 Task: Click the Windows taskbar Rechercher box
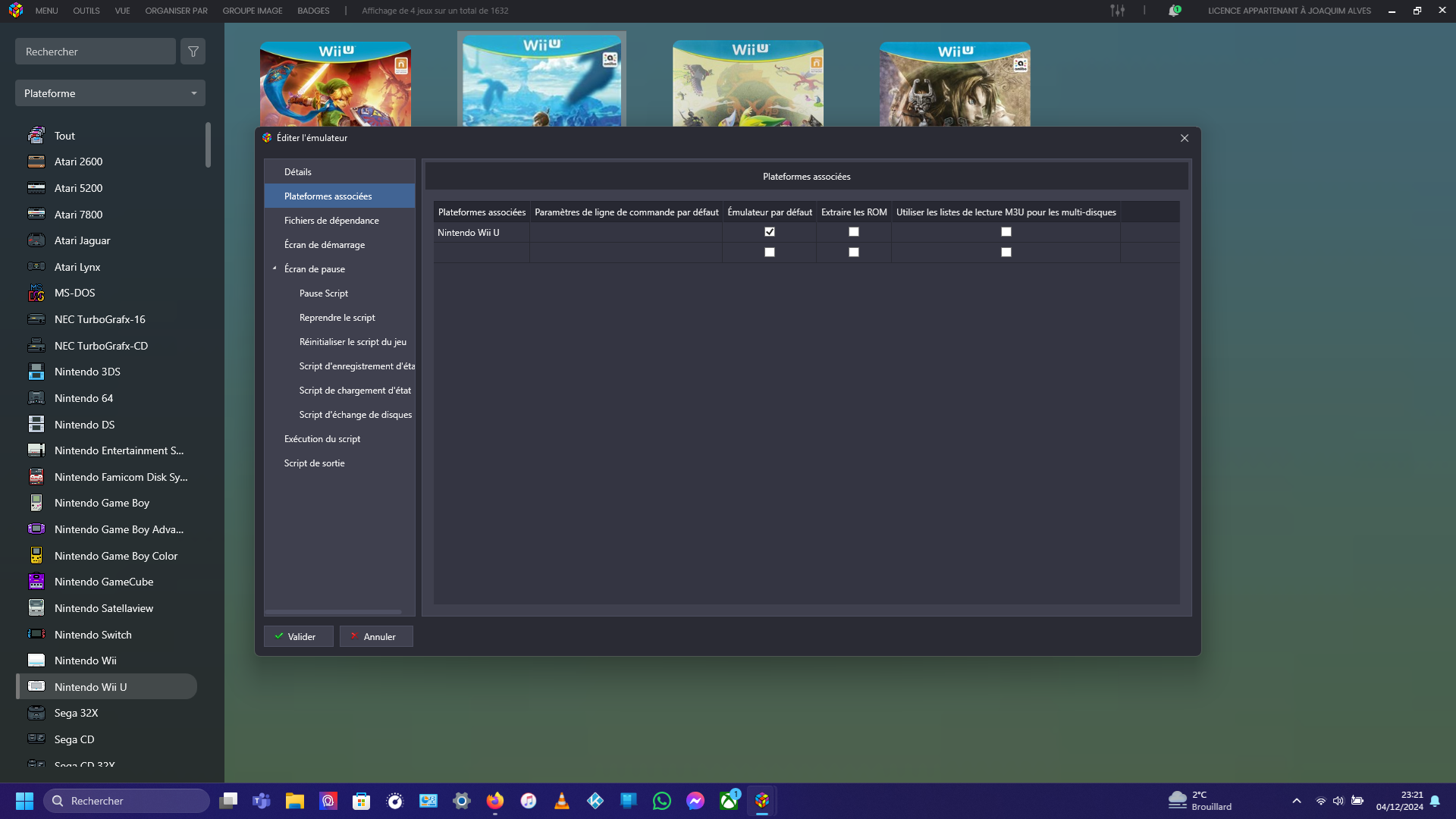(127, 801)
